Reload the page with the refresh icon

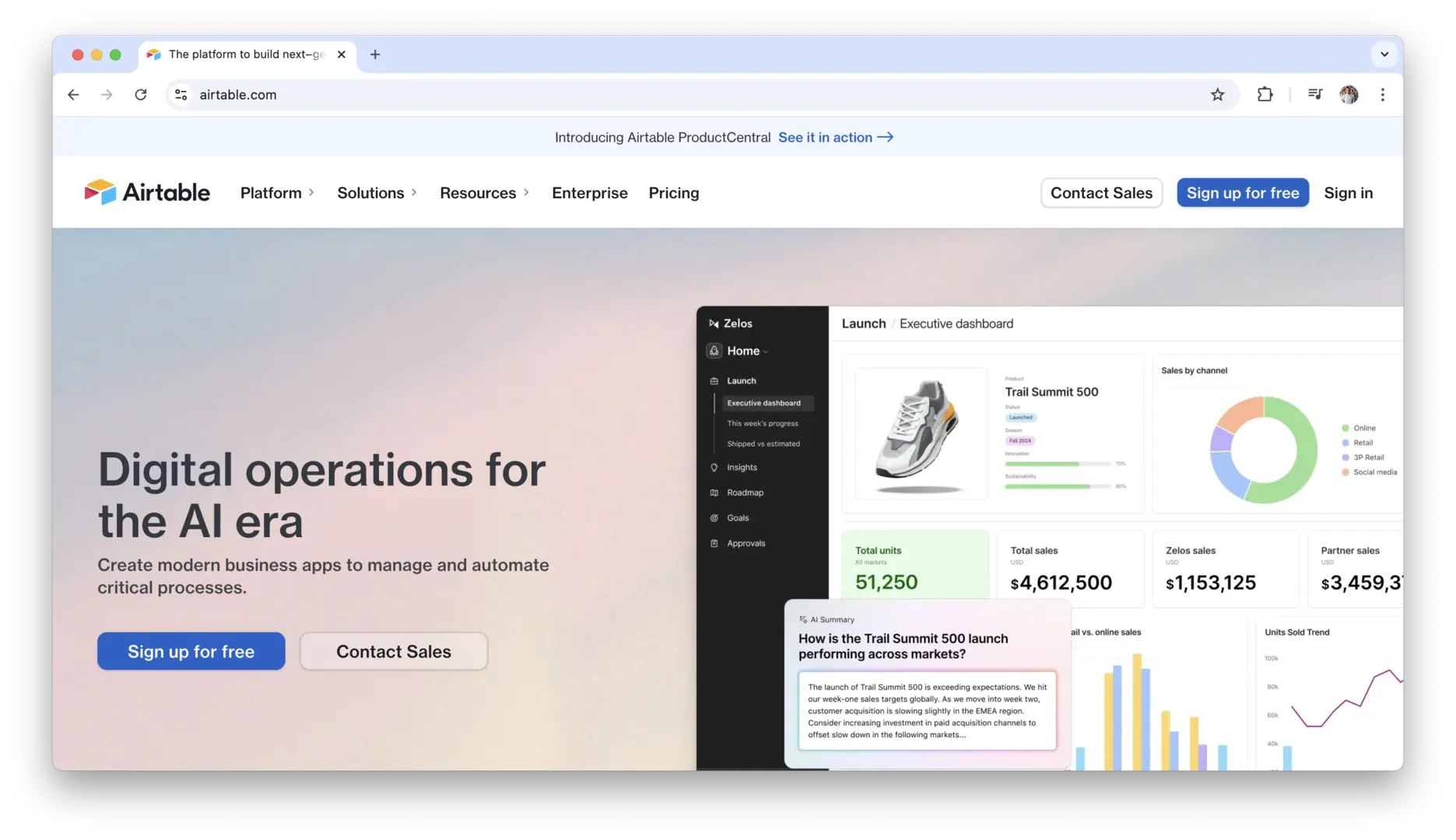click(x=141, y=95)
